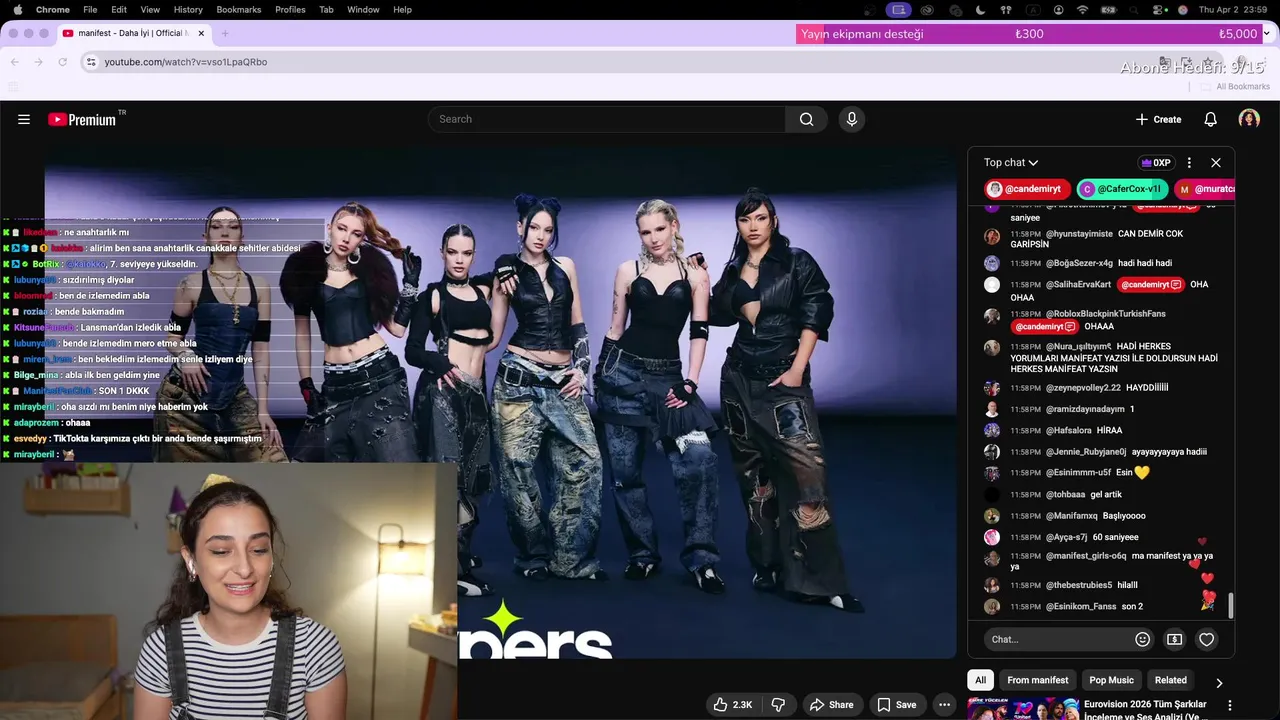This screenshot has height=720, width=1280.
Task: Open the Chrome menu
Action: click(x=53, y=9)
